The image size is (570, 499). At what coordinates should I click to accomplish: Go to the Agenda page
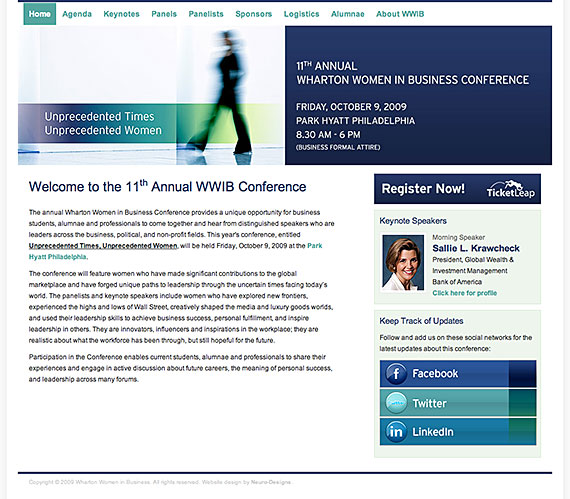(x=77, y=14)
